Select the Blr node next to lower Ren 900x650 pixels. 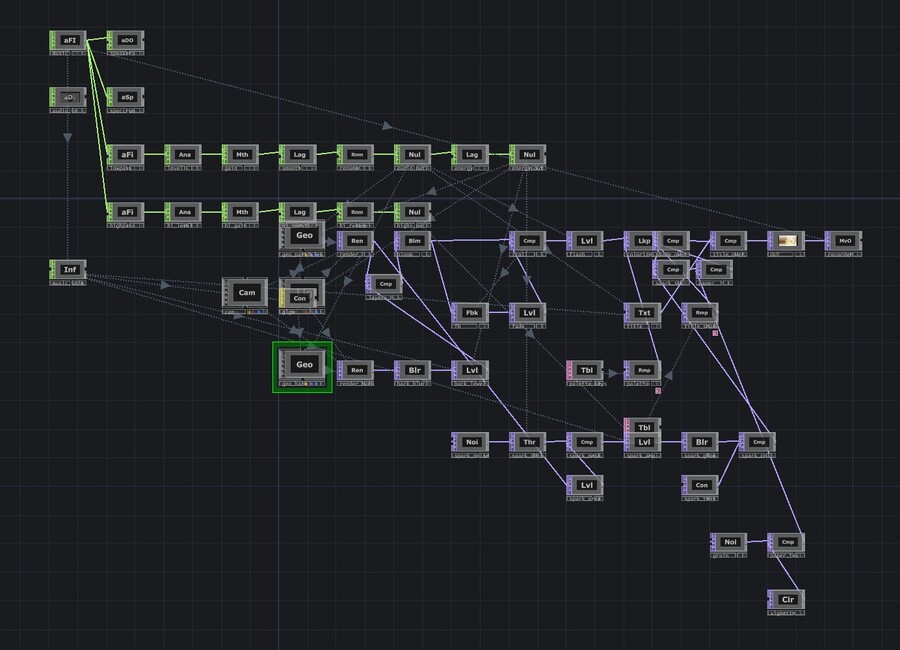[413, 370]
